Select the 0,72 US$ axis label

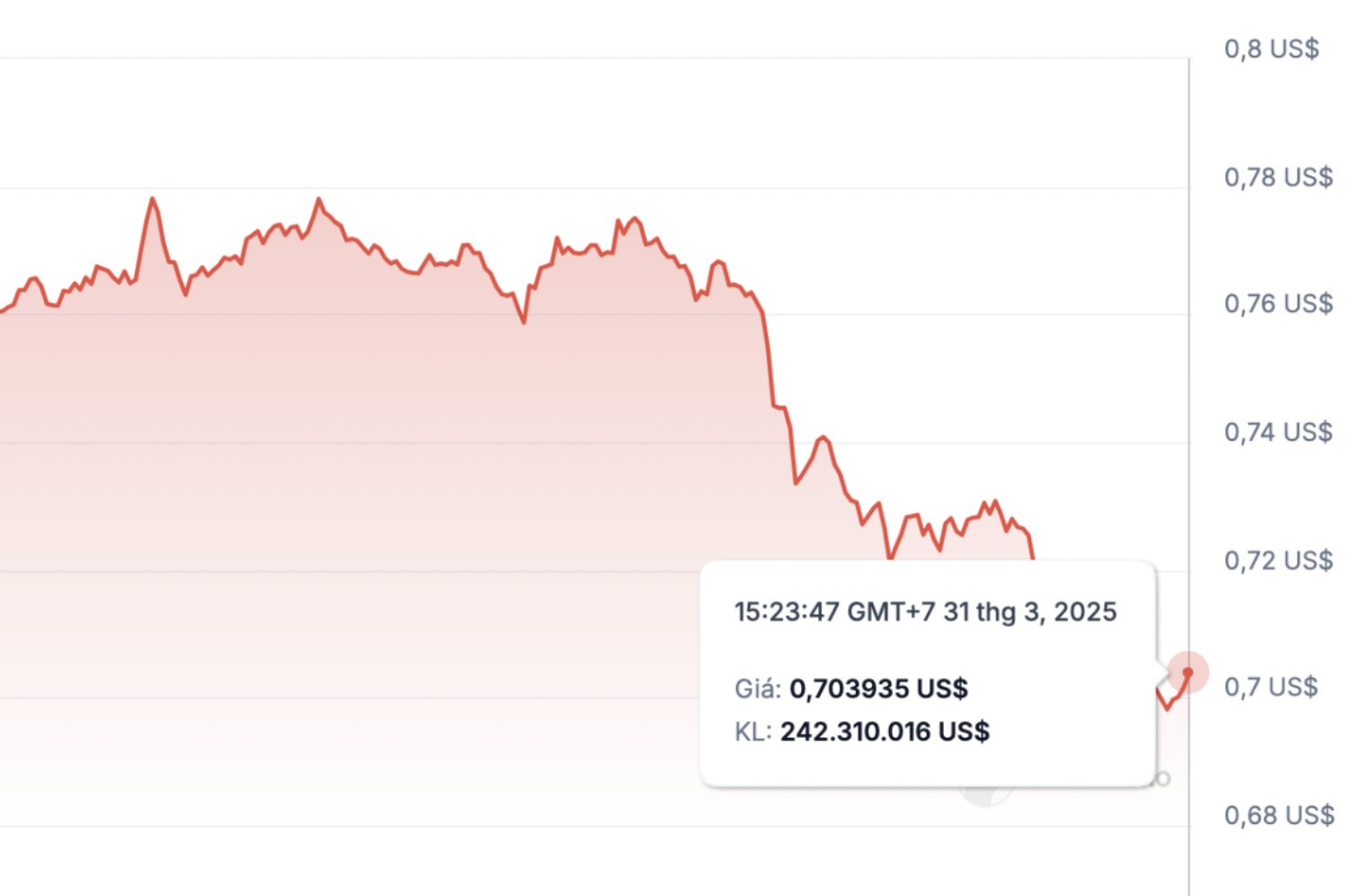[x=1278, y=560]
